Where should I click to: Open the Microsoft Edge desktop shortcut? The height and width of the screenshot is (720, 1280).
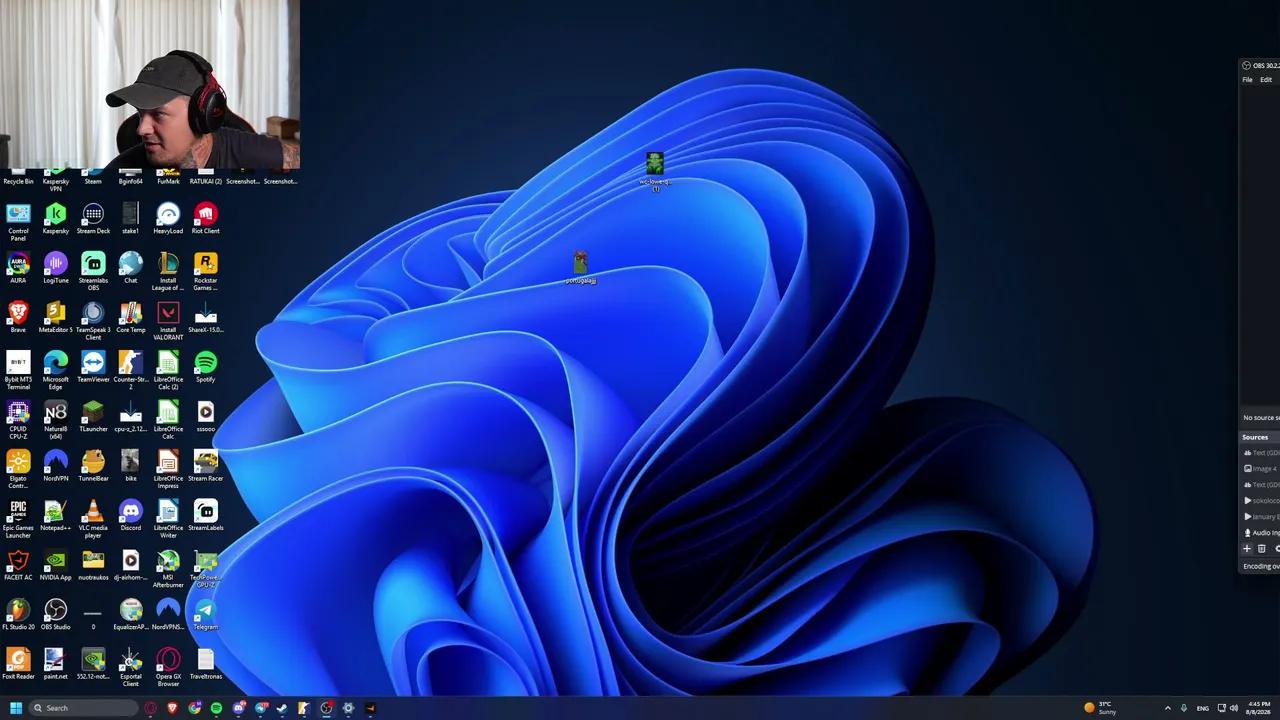click(55, 371)
